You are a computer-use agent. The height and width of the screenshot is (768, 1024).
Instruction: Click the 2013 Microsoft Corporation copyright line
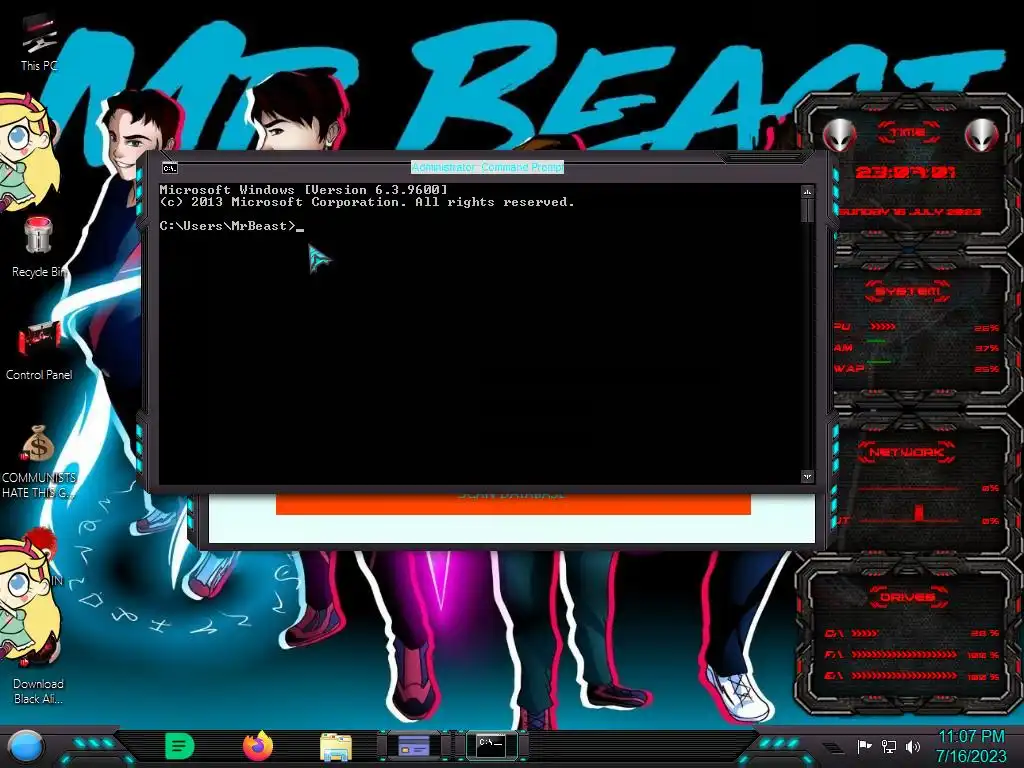point(367,202)
